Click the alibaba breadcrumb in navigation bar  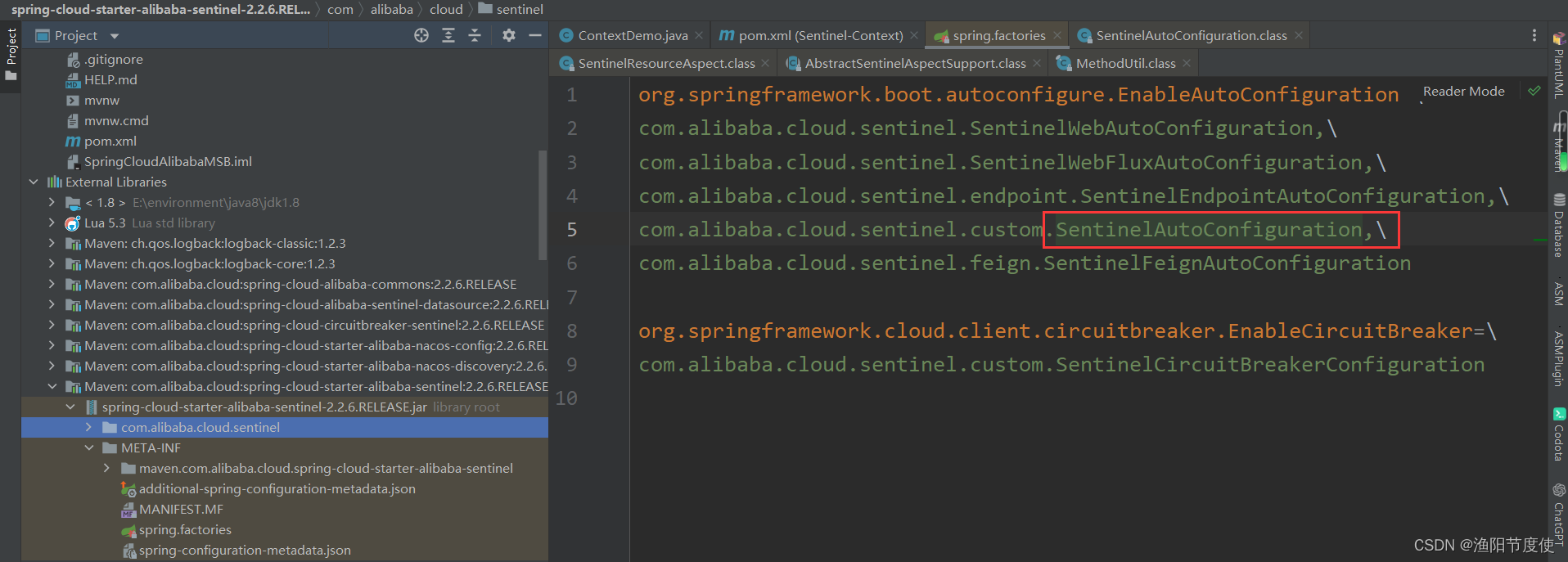[392, 10]
